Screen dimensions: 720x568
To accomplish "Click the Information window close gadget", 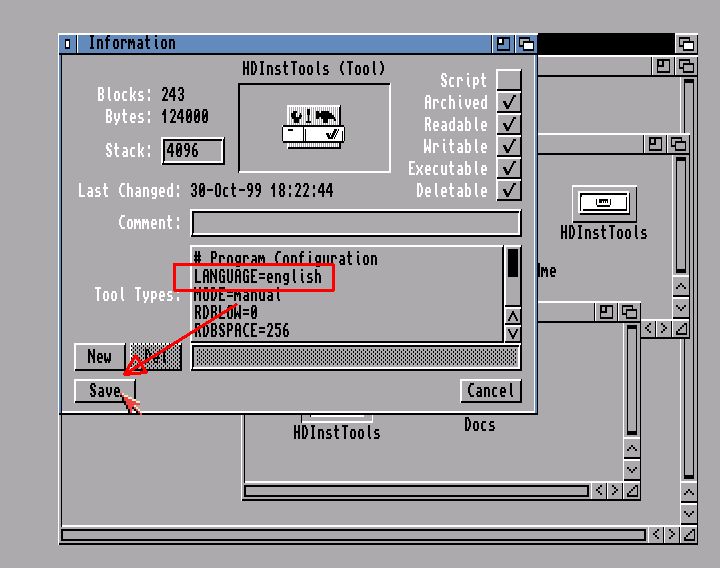I will click(x=68, y=44).
